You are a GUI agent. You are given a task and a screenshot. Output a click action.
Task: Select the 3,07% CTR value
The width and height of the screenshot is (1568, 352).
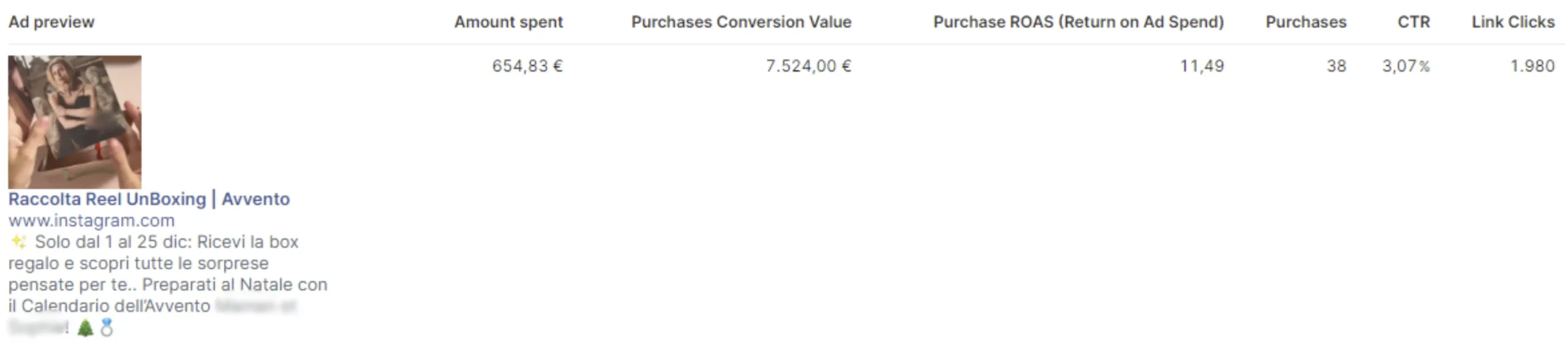(1406, 66)
